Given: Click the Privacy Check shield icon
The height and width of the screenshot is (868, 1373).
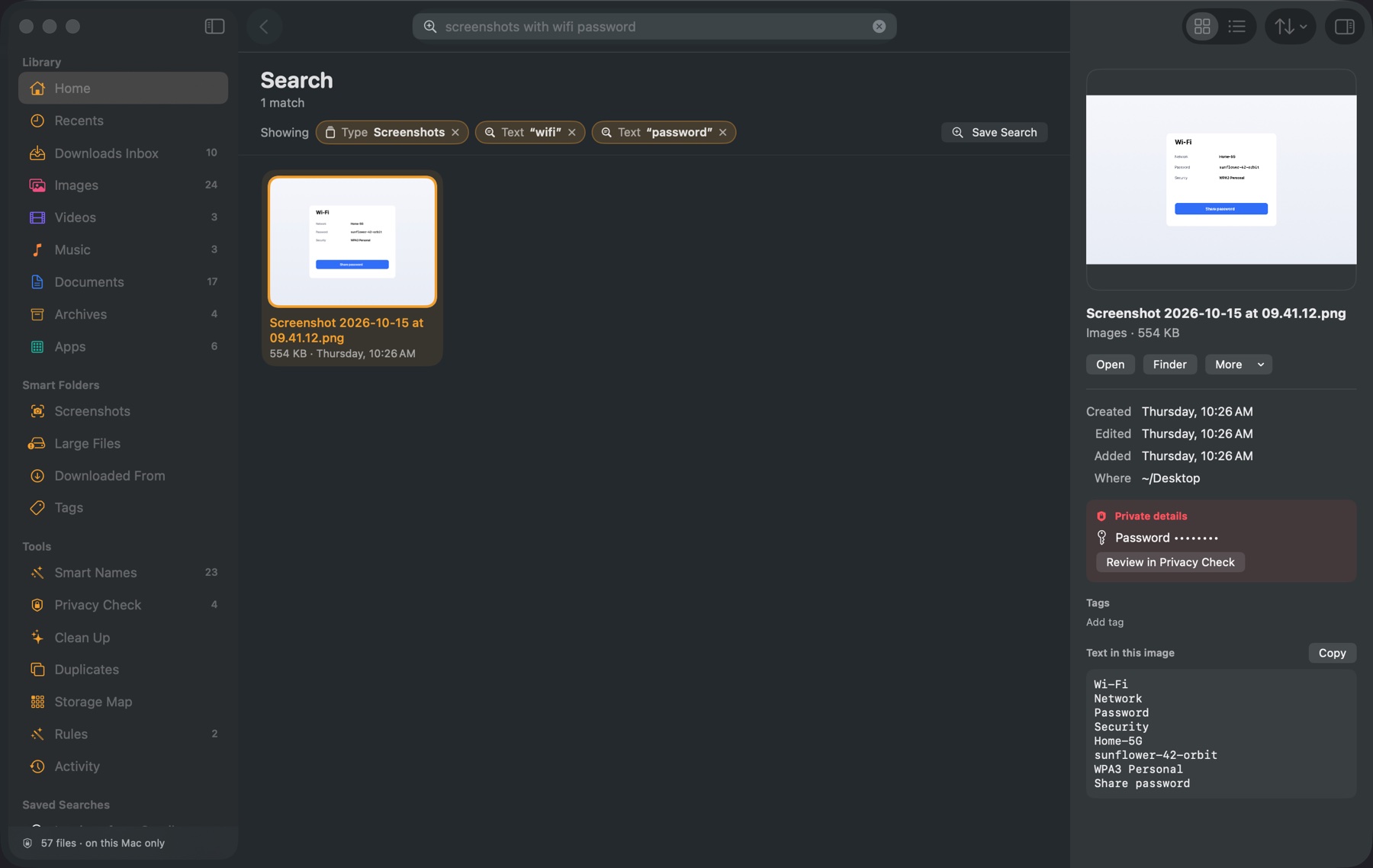Looking at the screenshot, I should pos(37,605).
